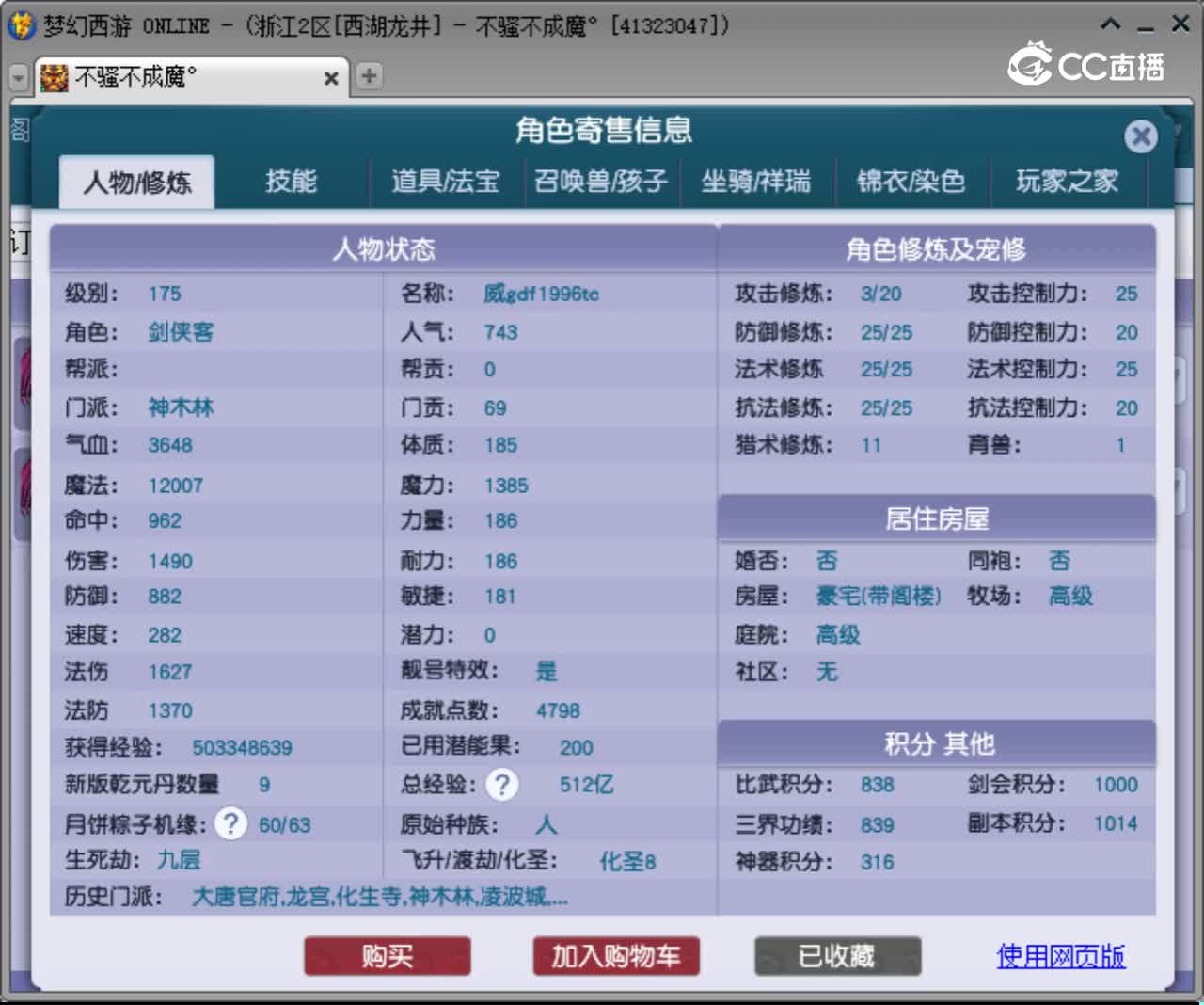Select the 坐骑/祥瑞 tab
The width and height of the screenshot is (1204, 1005).
[x=756, y=181]
